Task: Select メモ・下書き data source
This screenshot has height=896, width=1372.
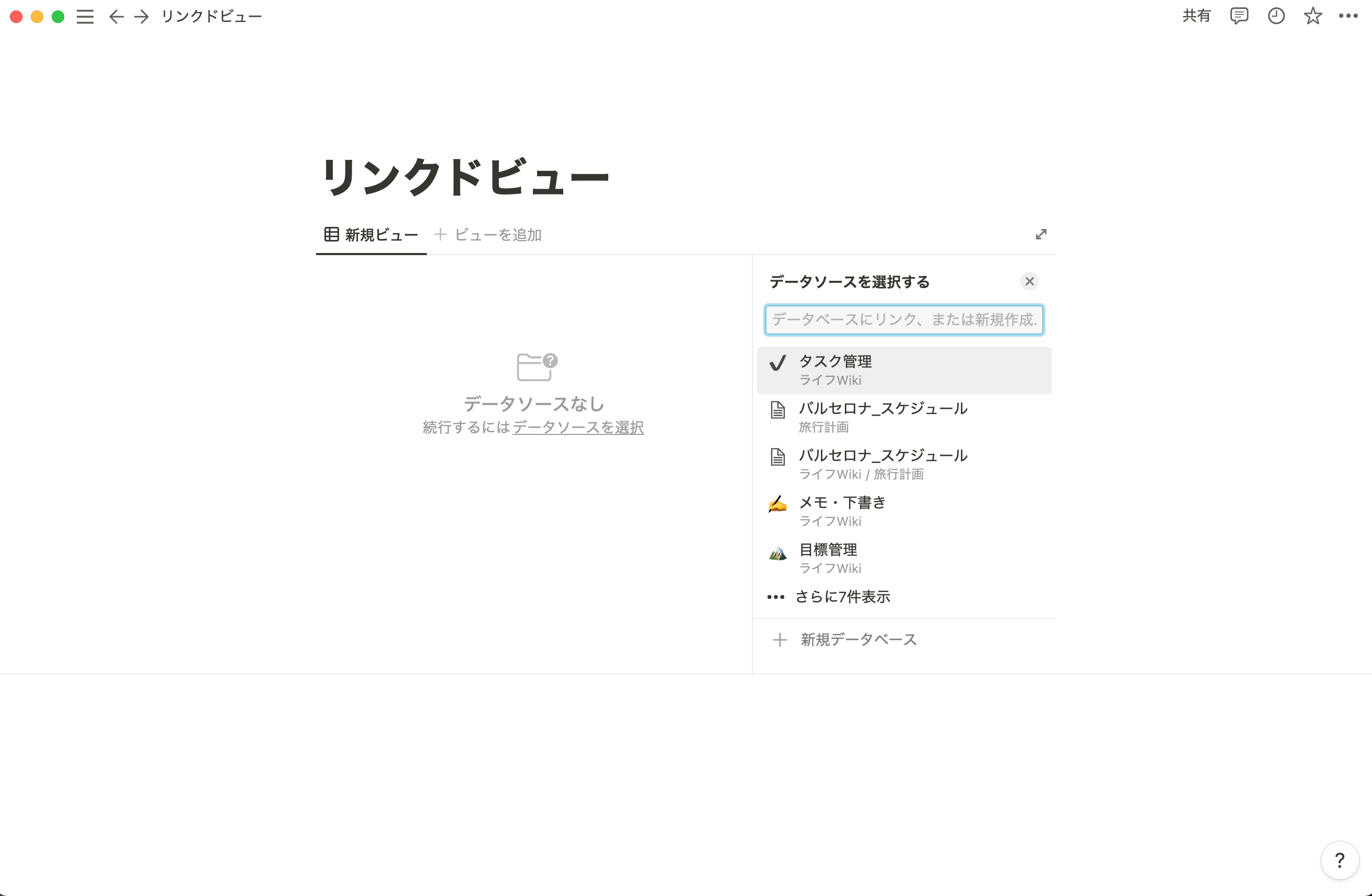Action: [x=903, y=511]
